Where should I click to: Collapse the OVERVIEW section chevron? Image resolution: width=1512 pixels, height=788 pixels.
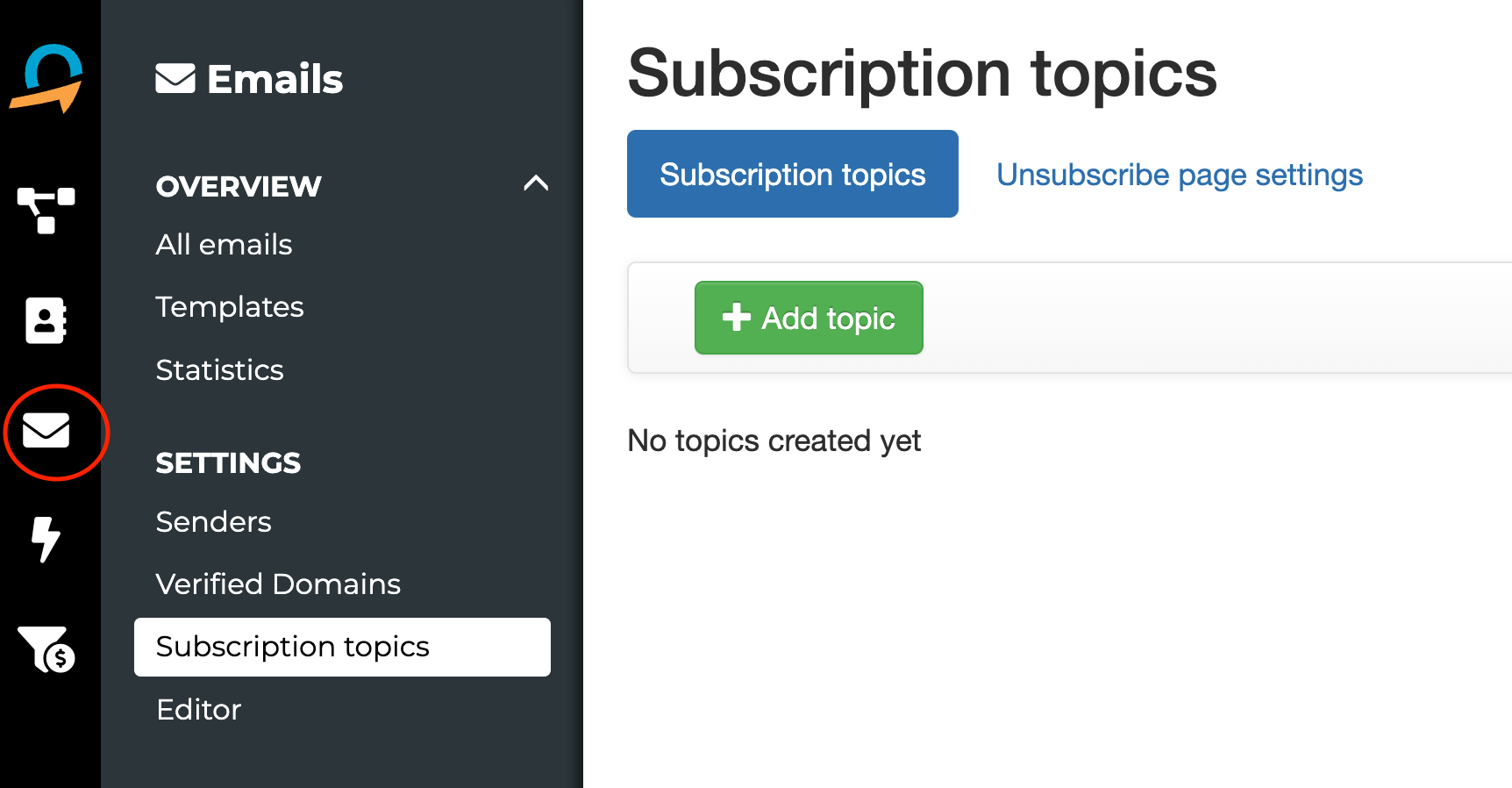tap(536, 183)
